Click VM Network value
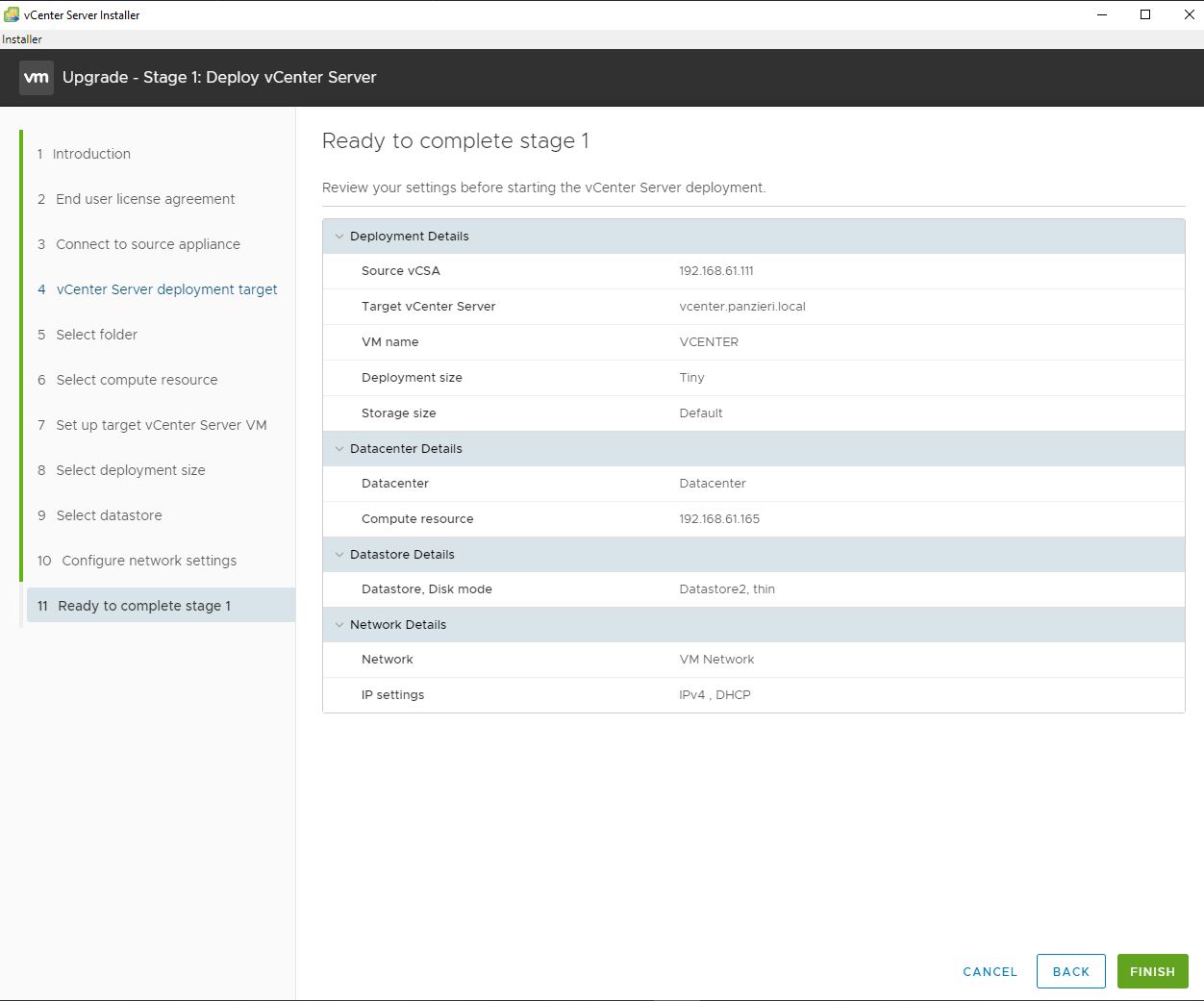The width and height of the screenshot is (1204, 1001). [716, 660]
